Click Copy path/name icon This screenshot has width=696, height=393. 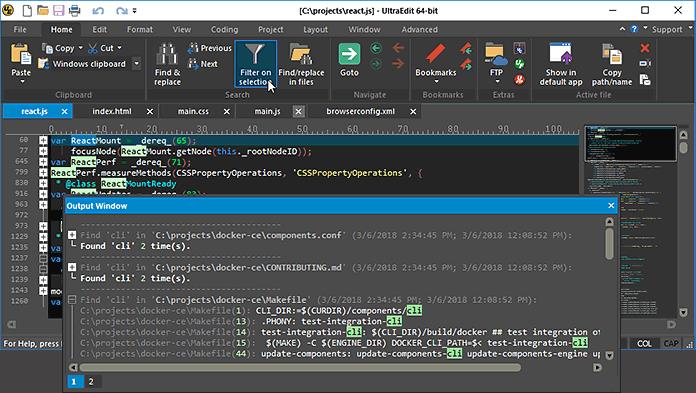coord(612,54)
